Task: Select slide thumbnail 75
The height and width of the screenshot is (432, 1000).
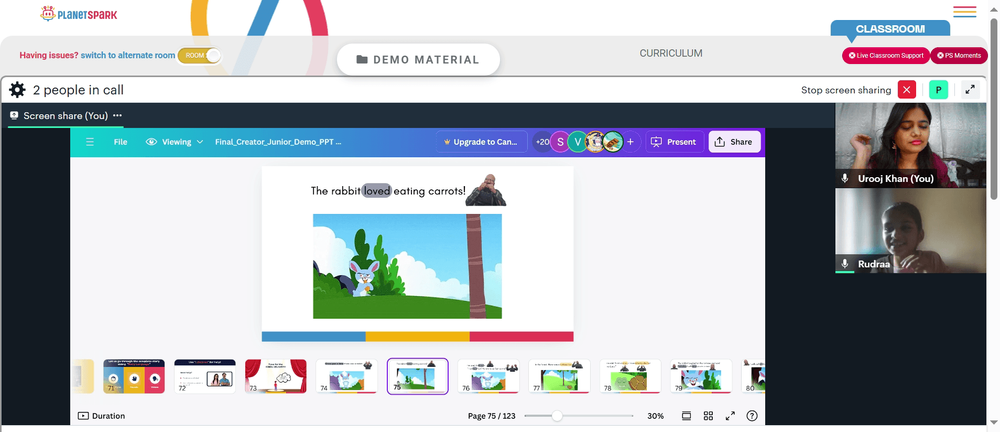Action: coord(418,376)
